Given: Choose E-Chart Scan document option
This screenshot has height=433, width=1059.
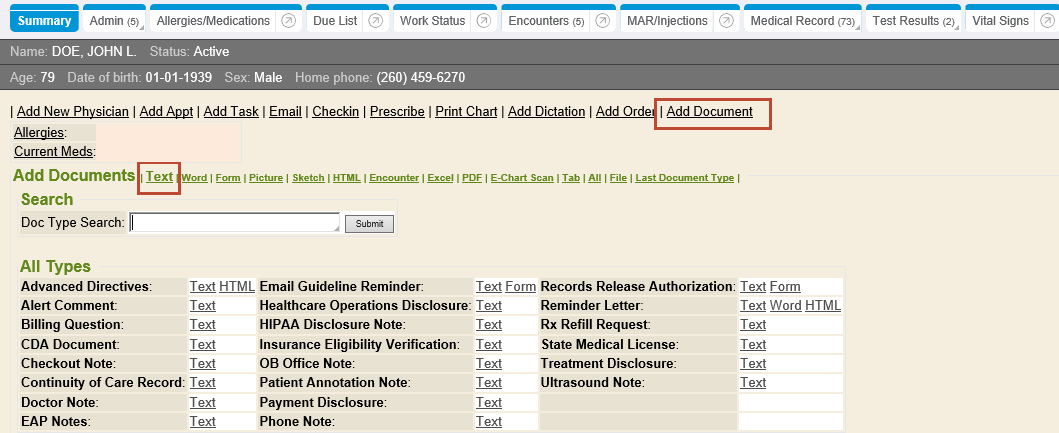Looking at the screenshot, I should pos(522,178).
